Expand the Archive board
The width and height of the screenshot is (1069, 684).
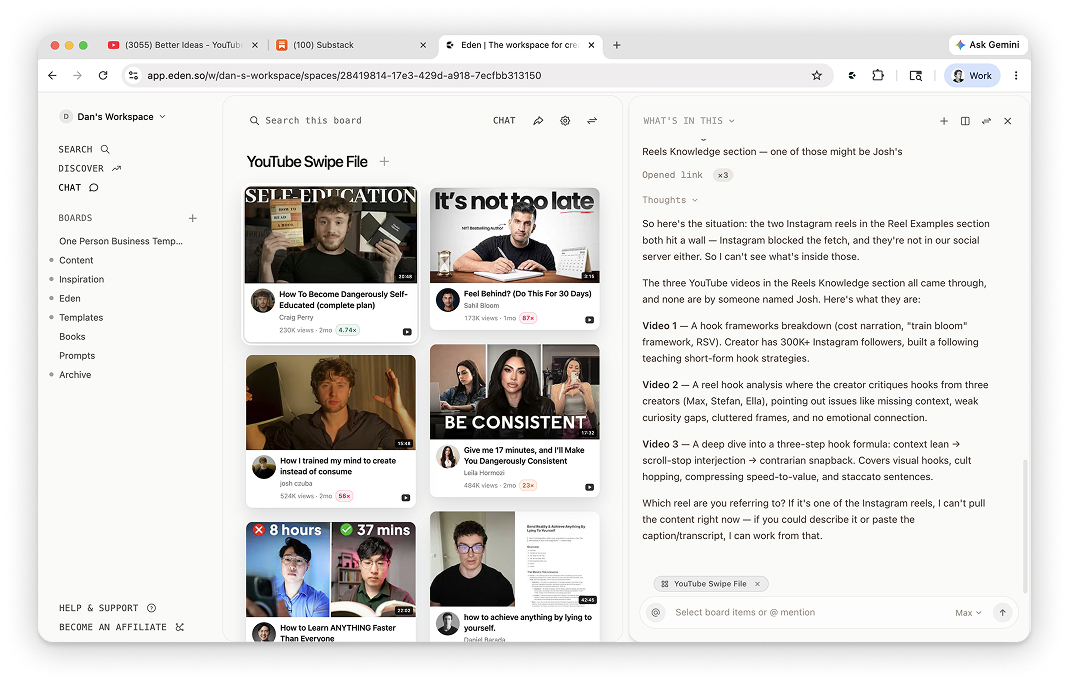[52, 374]
